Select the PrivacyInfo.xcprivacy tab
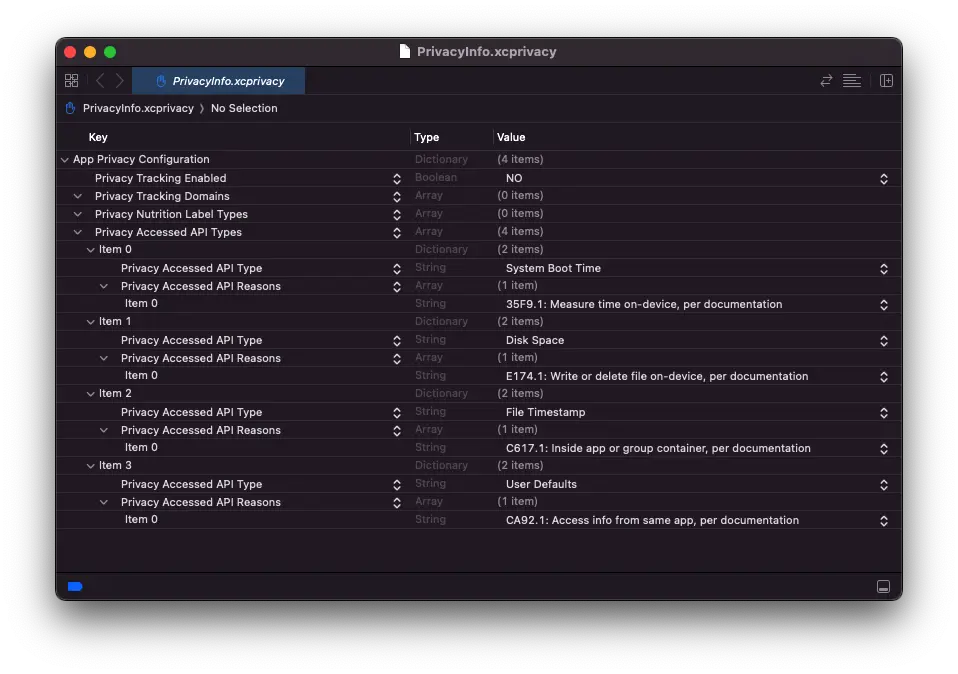The width and height of the screenshot is (958, 674). tap(219, 81)
